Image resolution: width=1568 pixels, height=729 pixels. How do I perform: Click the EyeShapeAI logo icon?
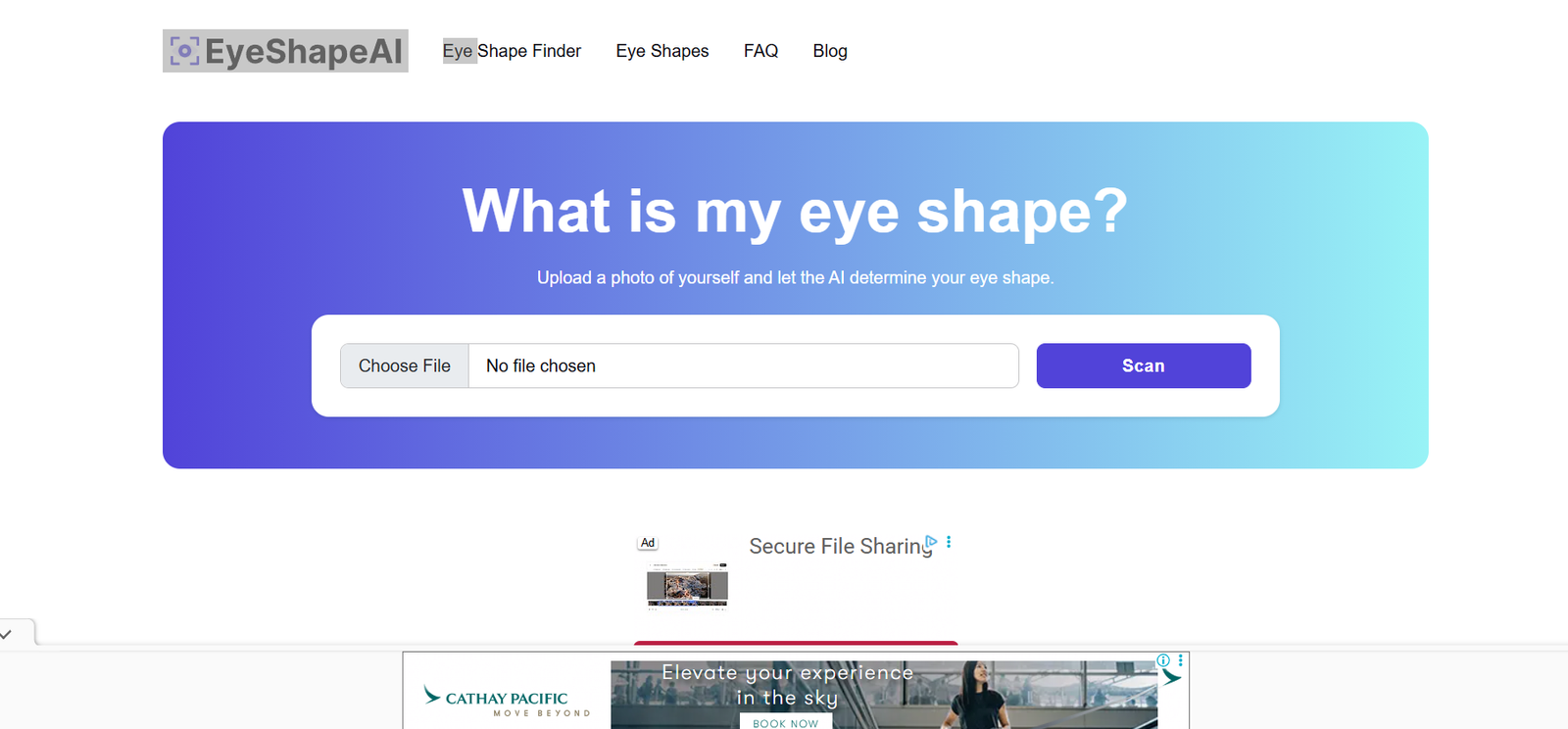pos(184,51)
